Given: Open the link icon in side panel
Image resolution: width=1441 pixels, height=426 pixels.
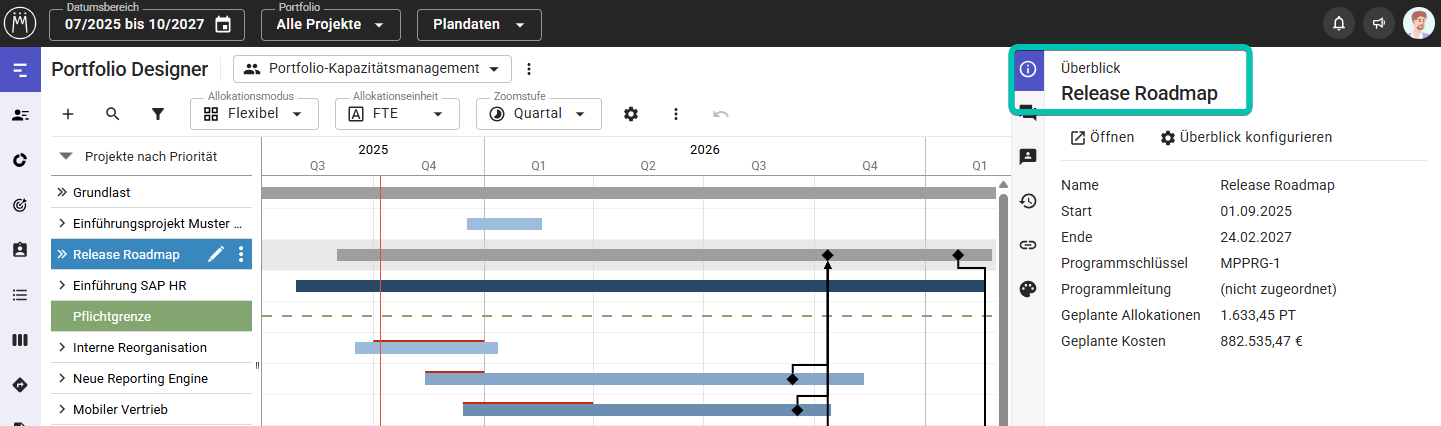Looking at the screenshot, I should (1028, 245).
